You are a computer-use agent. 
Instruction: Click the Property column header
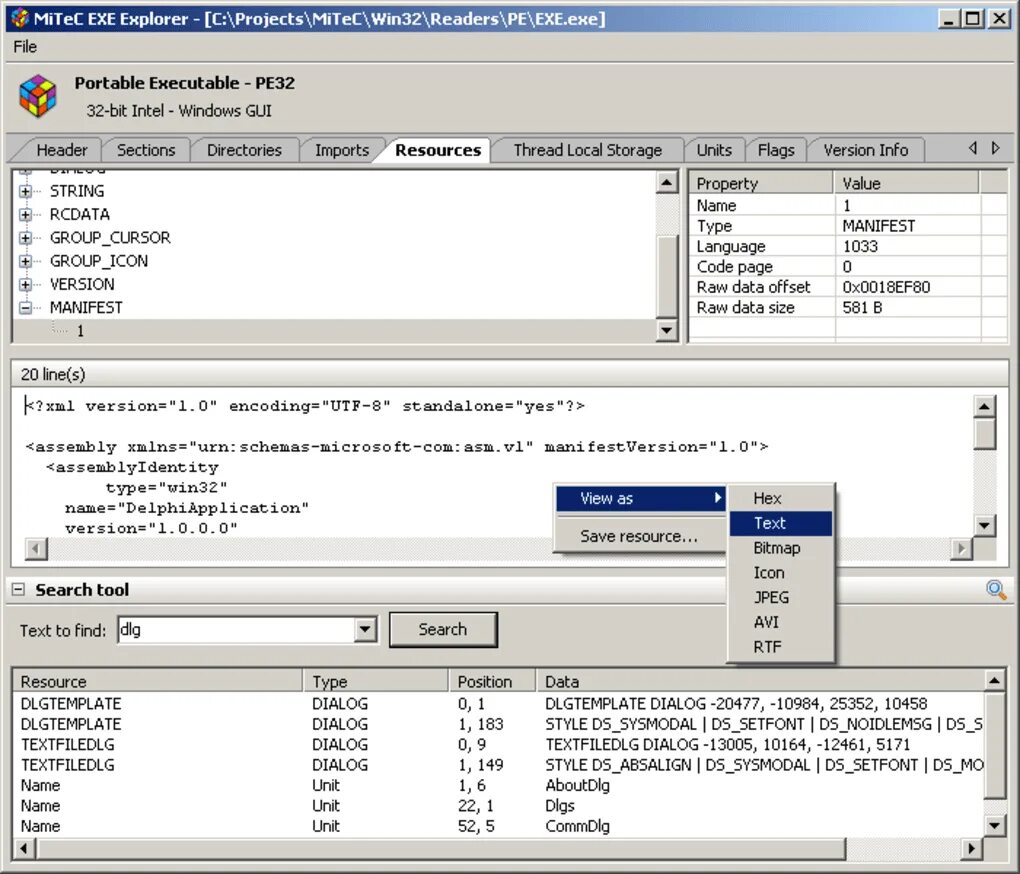pos(761,184)
